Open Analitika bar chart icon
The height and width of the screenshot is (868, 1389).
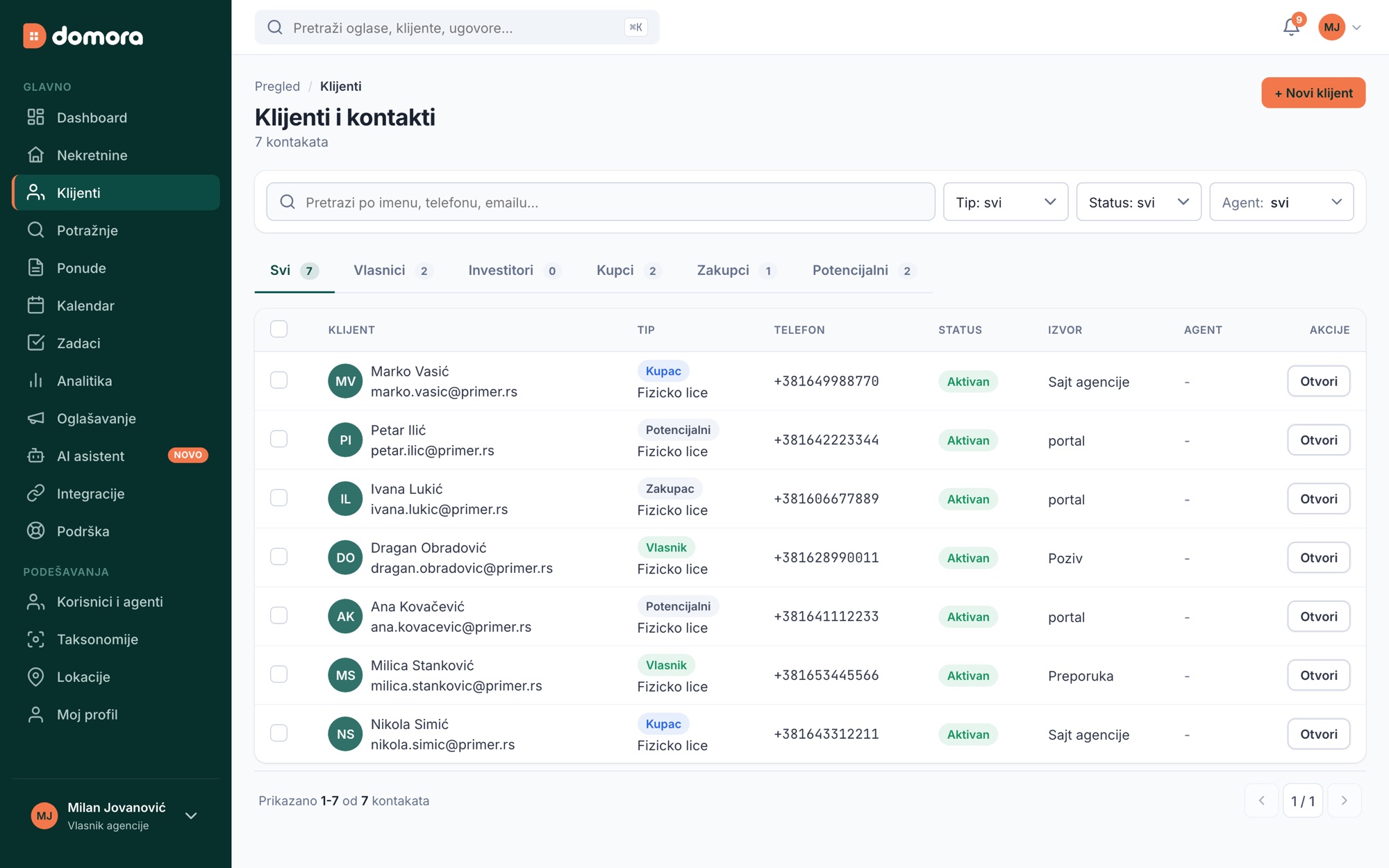point(35,381)
